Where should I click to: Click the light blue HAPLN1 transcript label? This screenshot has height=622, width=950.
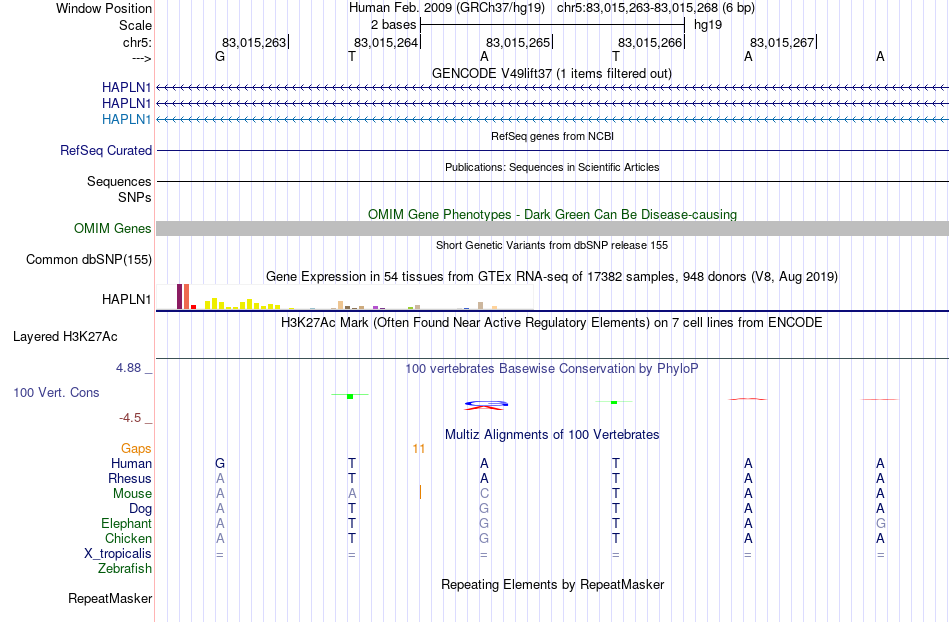(126, 119)
